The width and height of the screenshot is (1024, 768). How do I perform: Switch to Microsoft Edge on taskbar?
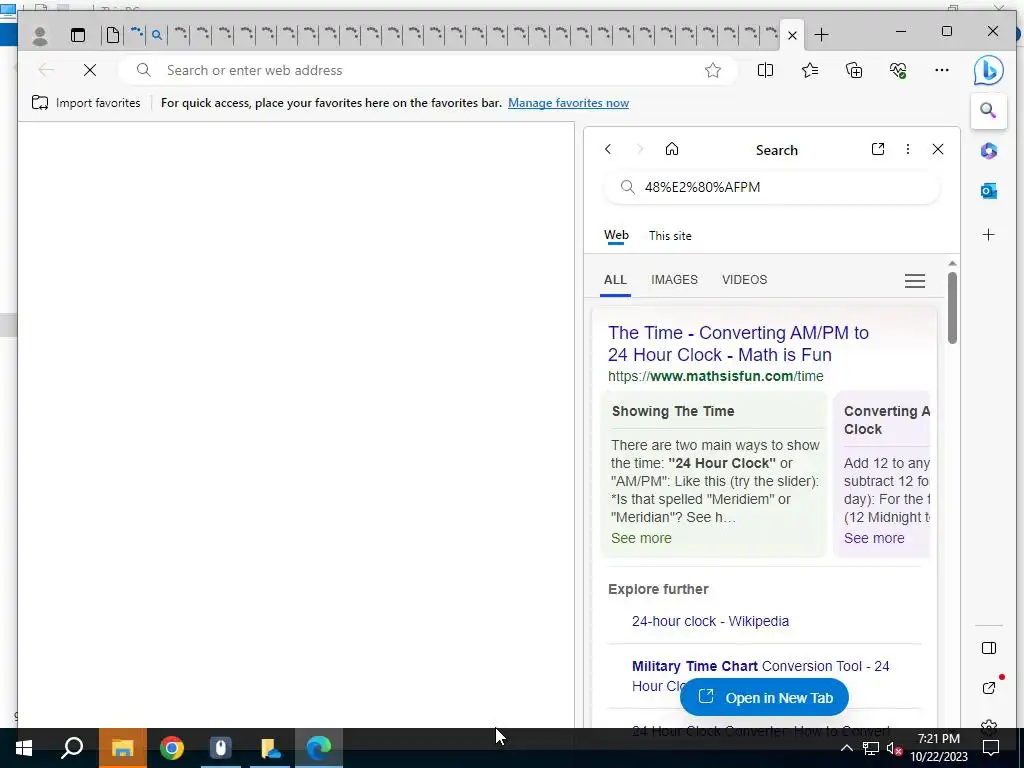point(319,748)
